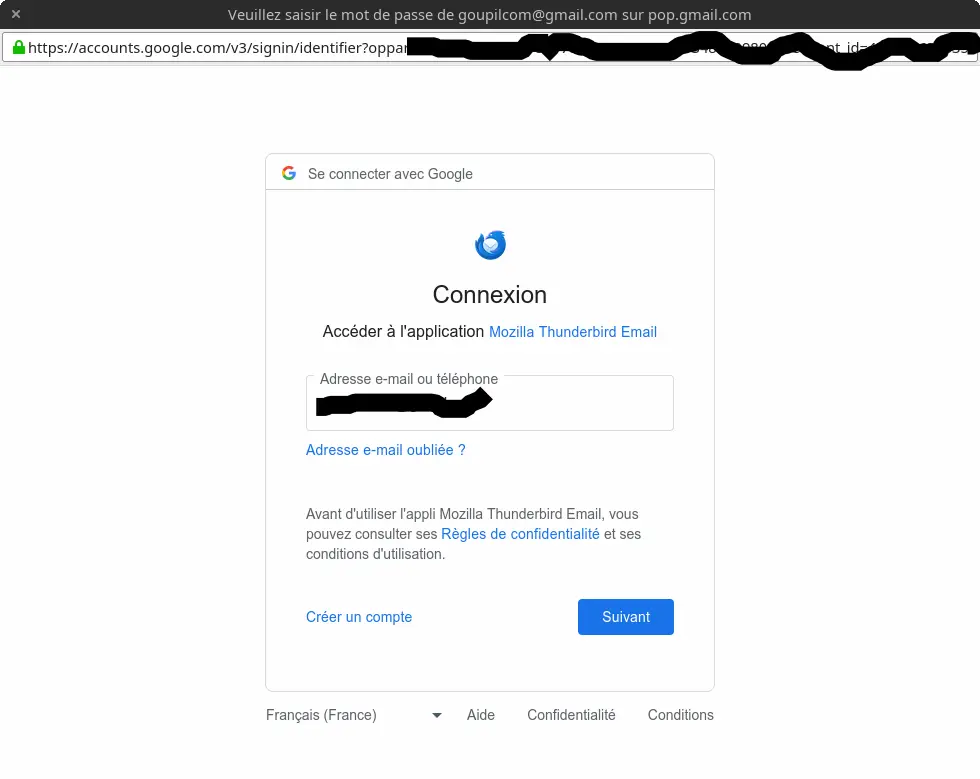
Task: Click the URL address bar
Action: (490, 48)
